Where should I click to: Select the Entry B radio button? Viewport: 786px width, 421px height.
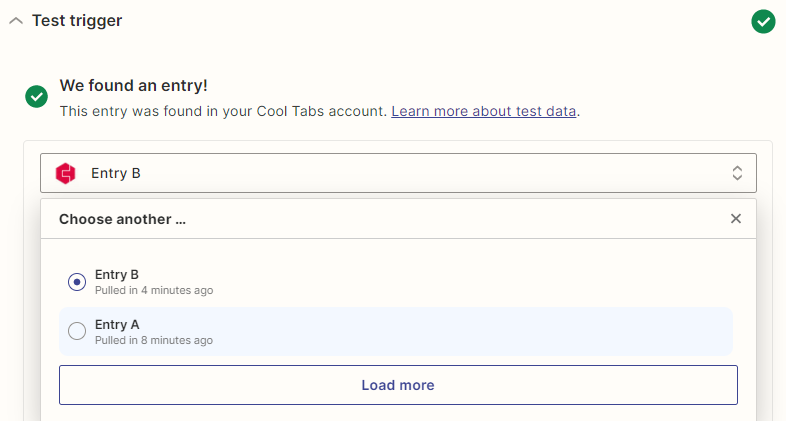coord(77,282)
